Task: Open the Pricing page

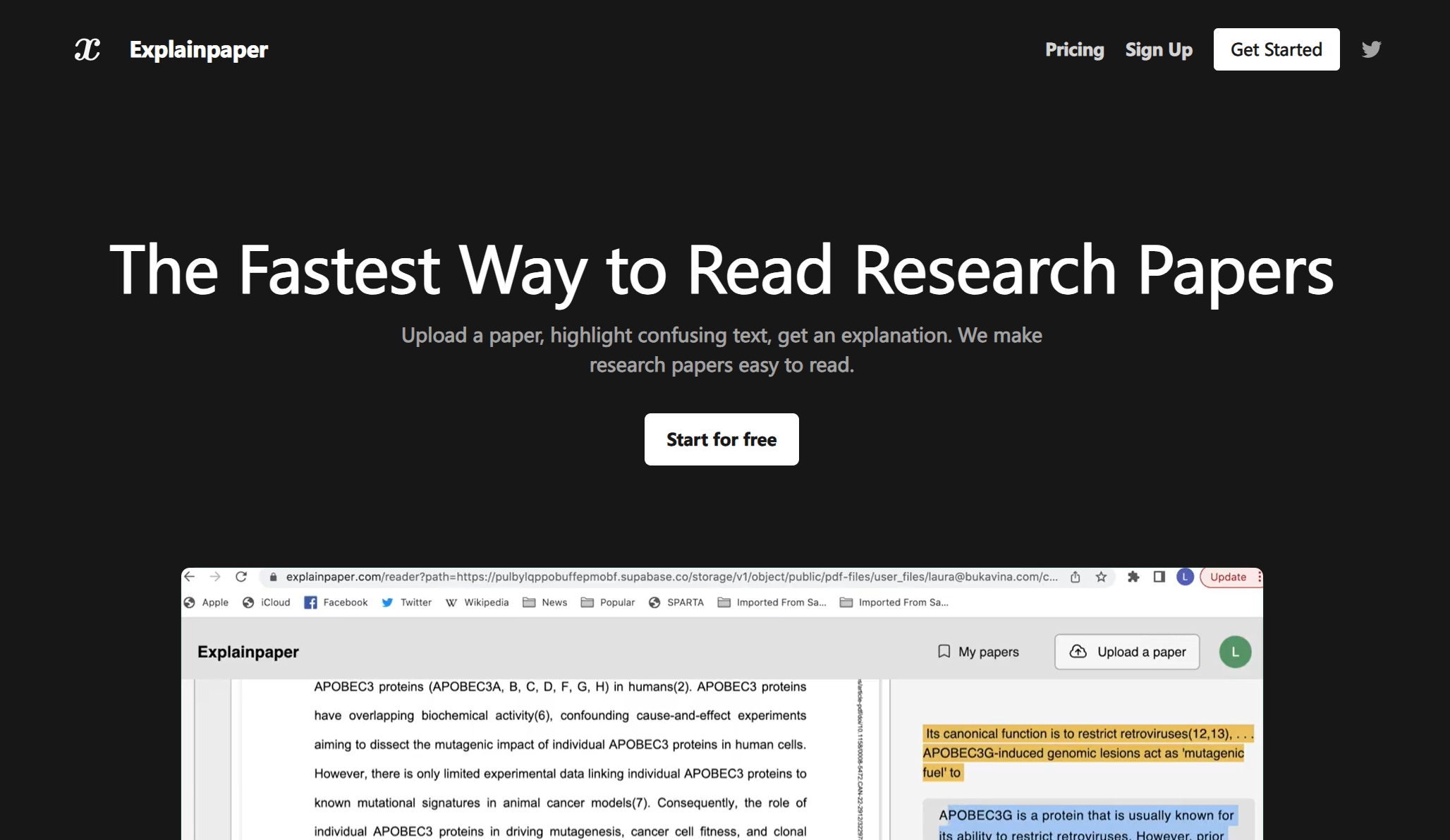Action: tap(1074, 49)
